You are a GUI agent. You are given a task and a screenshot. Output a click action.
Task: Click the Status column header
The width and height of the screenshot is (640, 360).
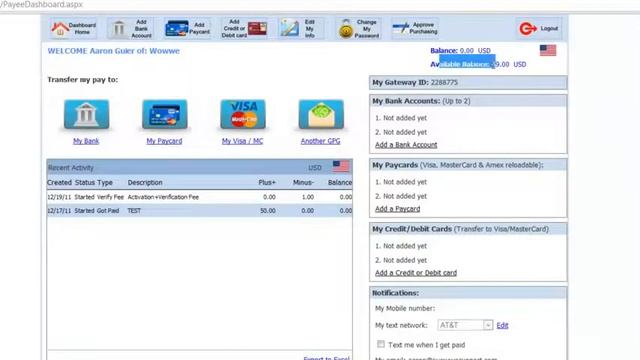tap(85, 182)
